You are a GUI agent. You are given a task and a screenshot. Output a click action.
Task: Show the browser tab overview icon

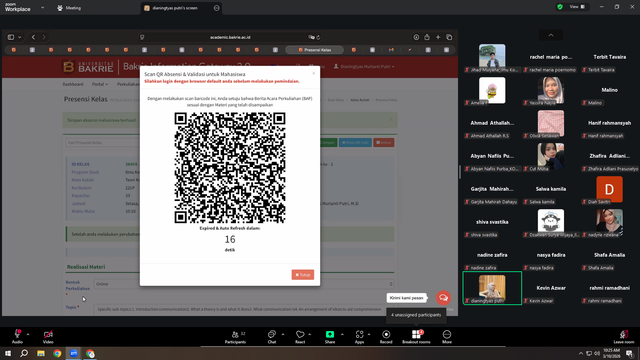(x=449, y=37)
